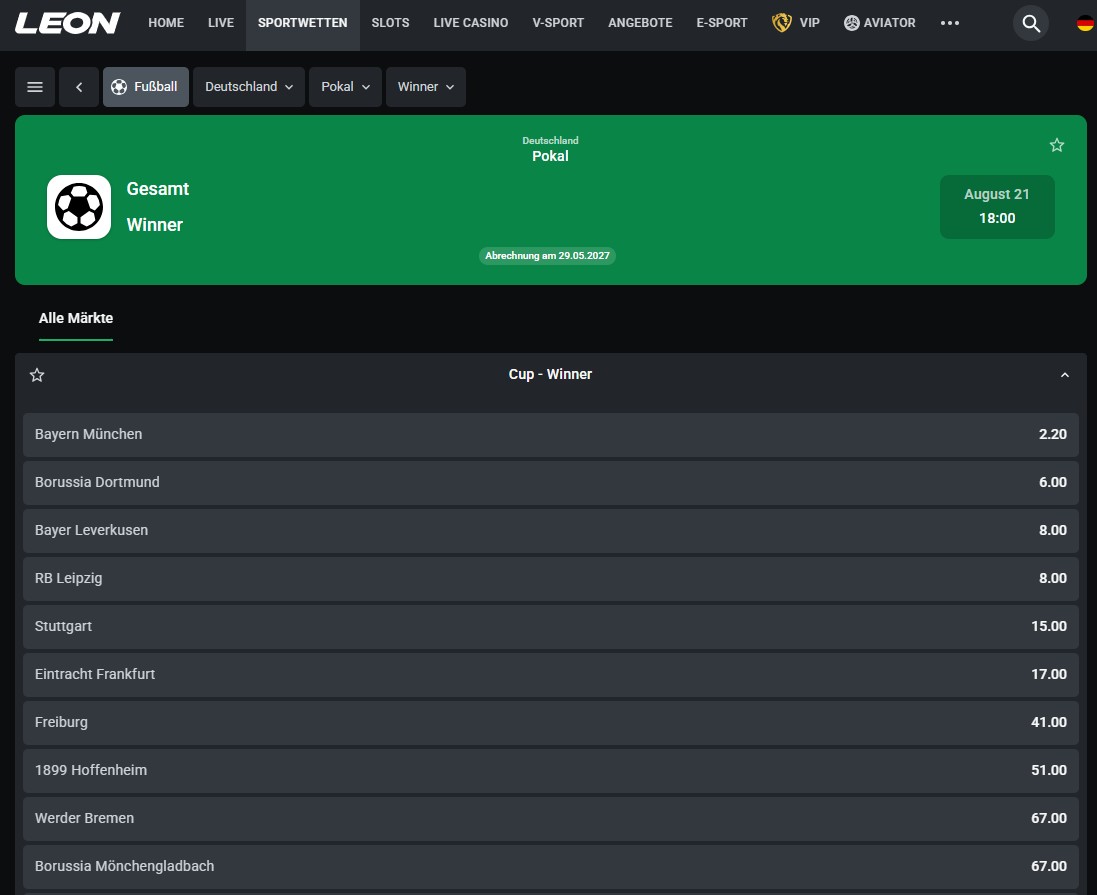Viewport: 1097px width, 895px height.
Task: Bet on RB Leipzig at 8.00
Action: (551, 579)
